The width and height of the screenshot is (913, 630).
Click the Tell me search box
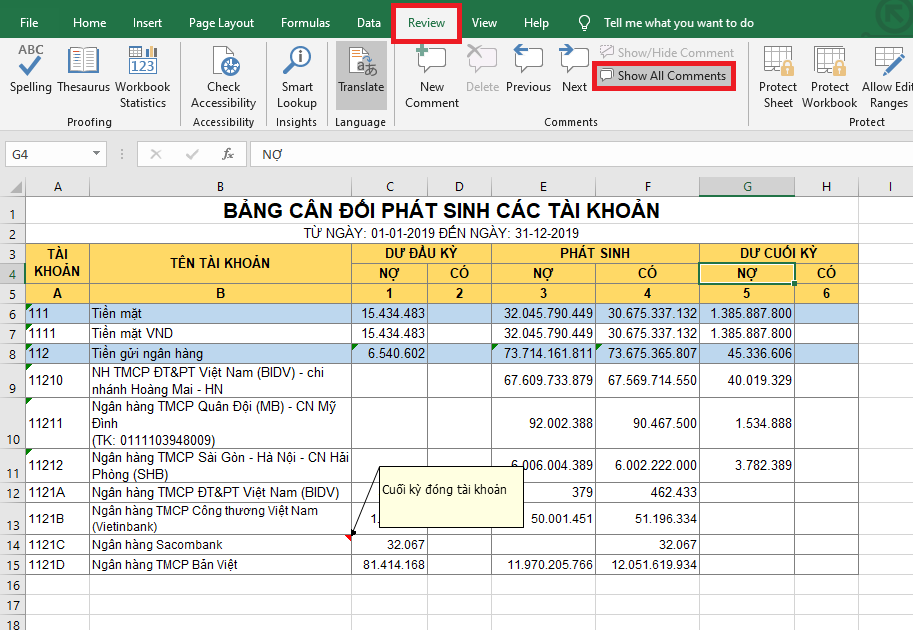click(678, 23)
